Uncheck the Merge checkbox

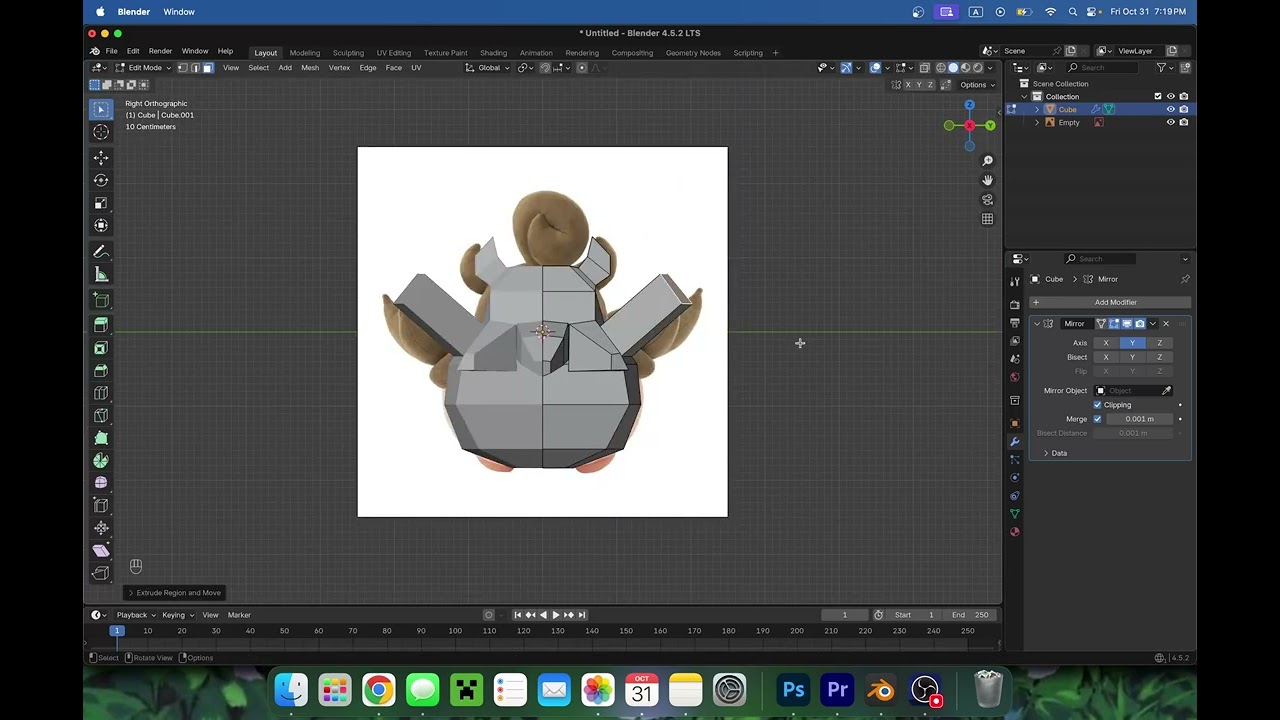pos(1097,419)
